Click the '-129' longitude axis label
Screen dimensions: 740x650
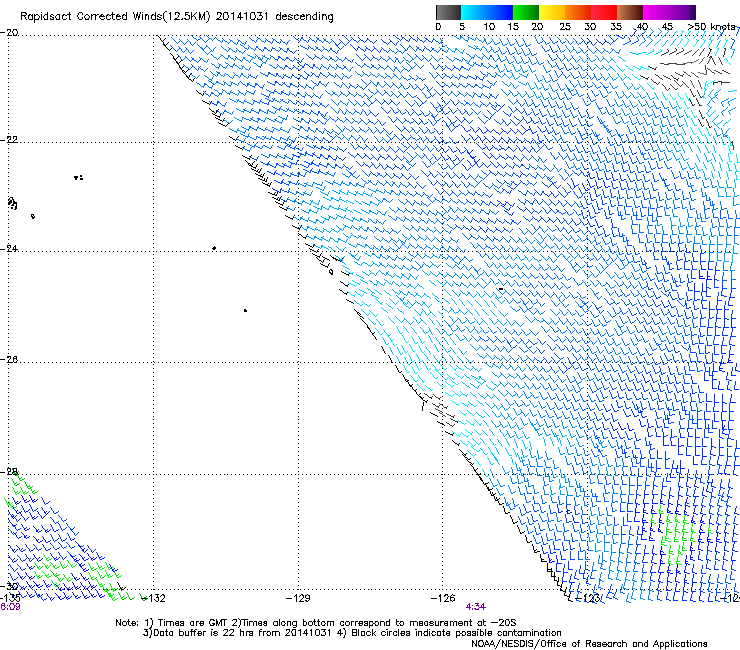(299, 598)
